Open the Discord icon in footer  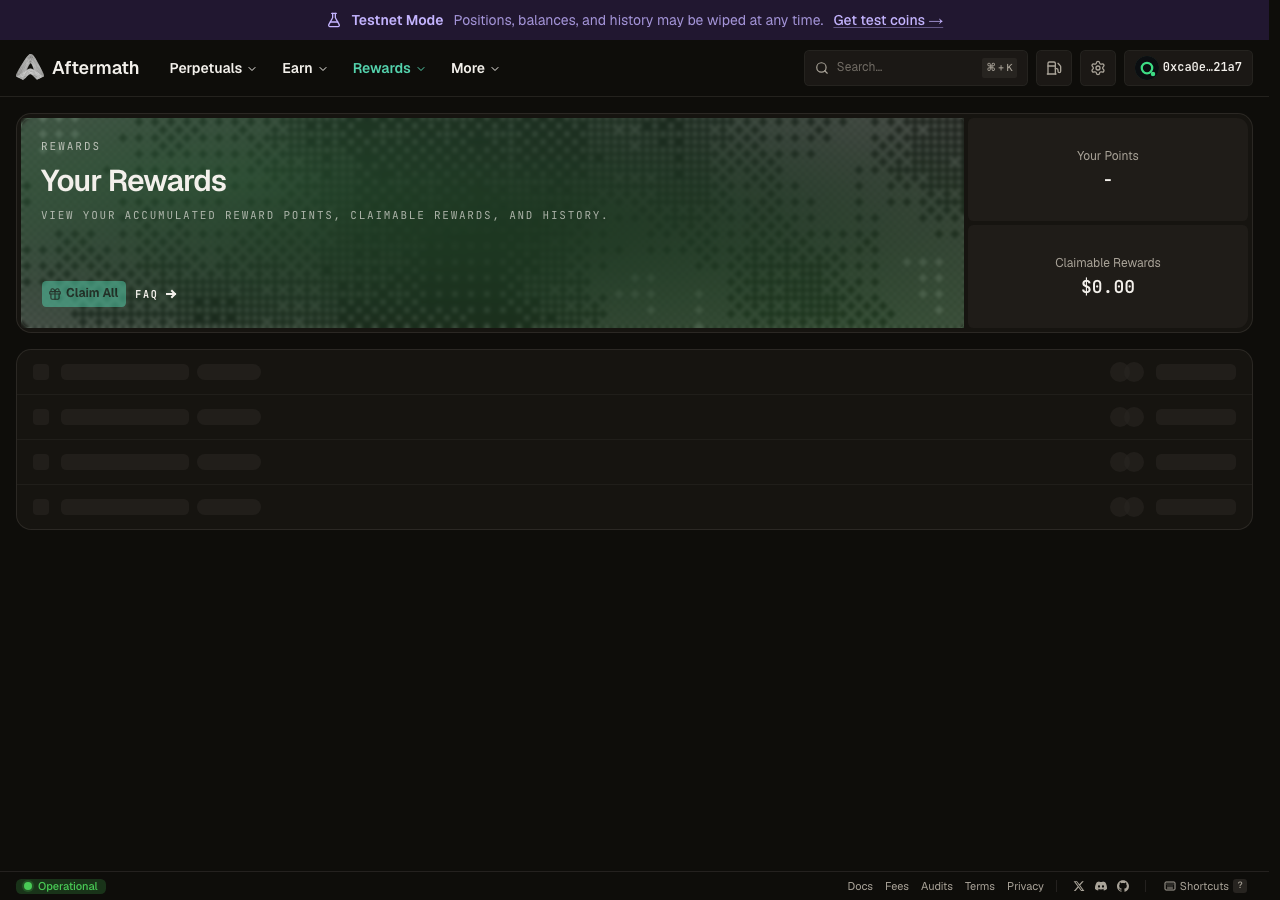tap(1101, 886)
